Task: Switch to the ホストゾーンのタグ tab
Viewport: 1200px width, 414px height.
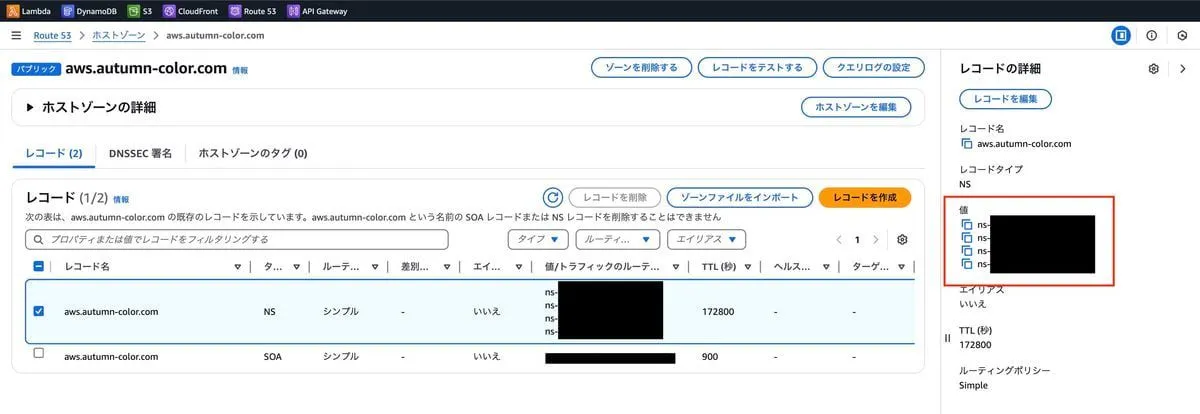Action: [x=252, y=153]
